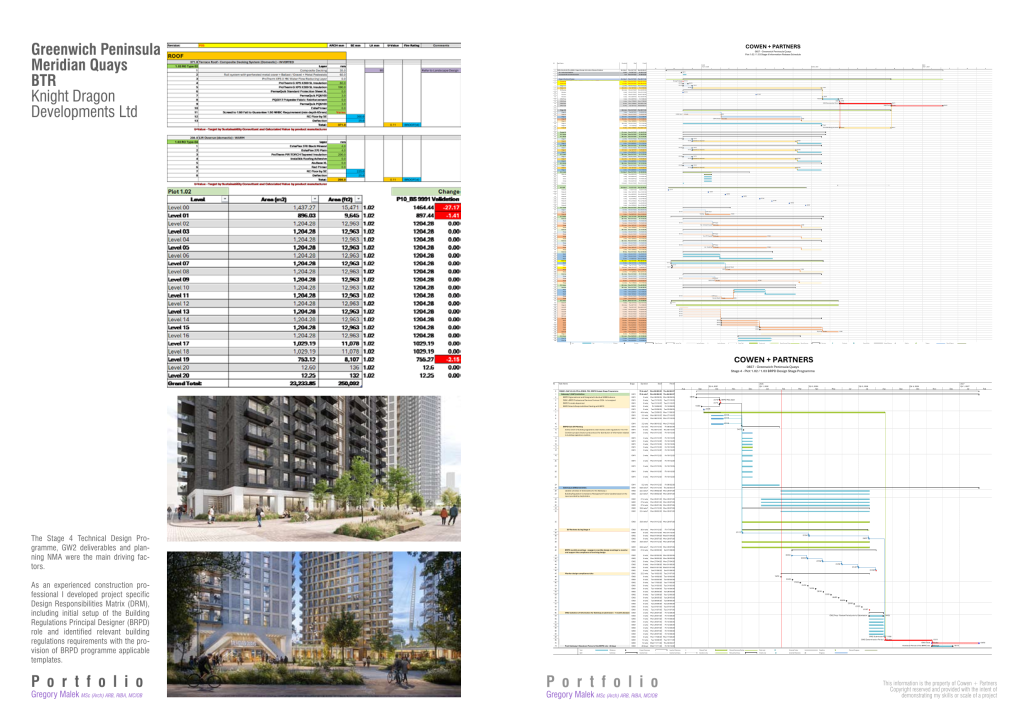Click the 'Gregory Malek' name on the right page
The width and height of the screenshot is (1030, 728).
point(570,694)
